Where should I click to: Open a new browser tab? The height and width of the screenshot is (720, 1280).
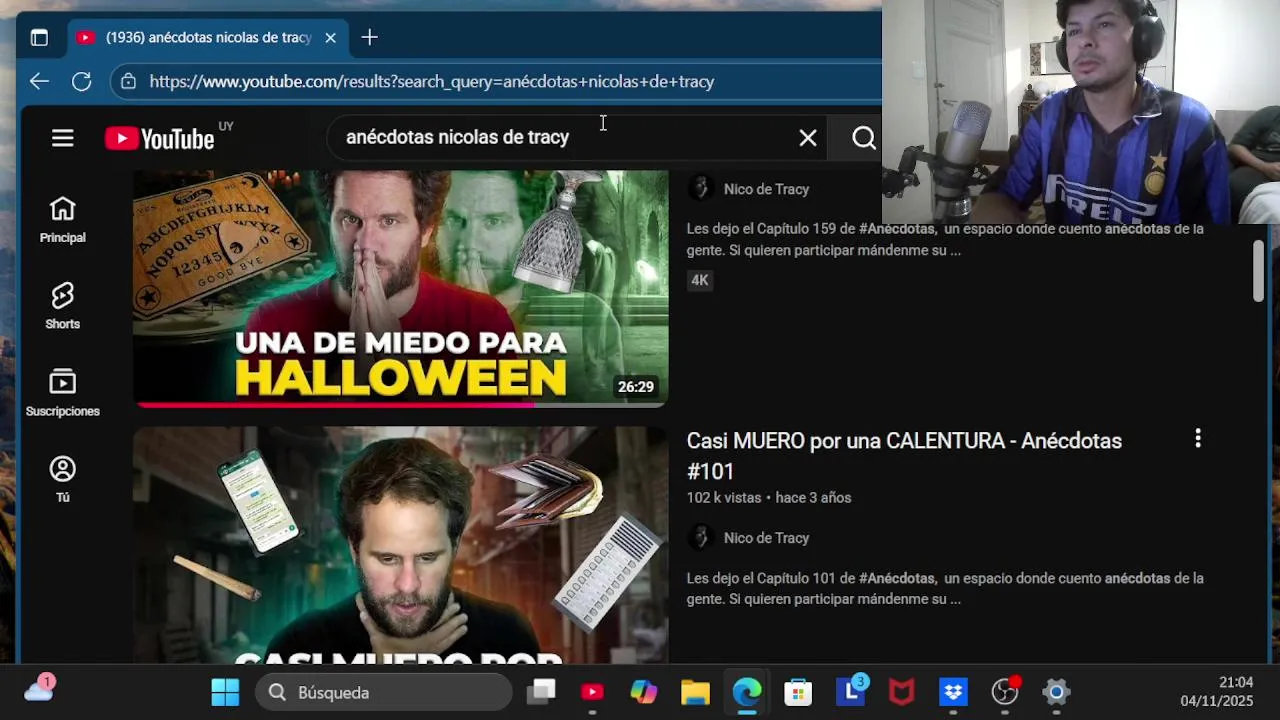[x=370, y=38]
